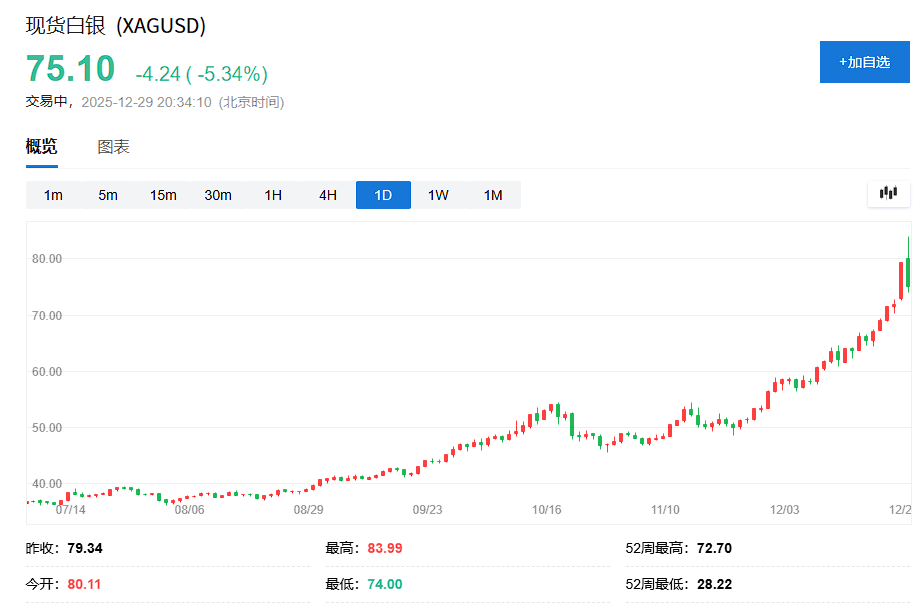Switch chart to 30m interval
This screenshot has width=917, height=605.
tap(218, 195)
